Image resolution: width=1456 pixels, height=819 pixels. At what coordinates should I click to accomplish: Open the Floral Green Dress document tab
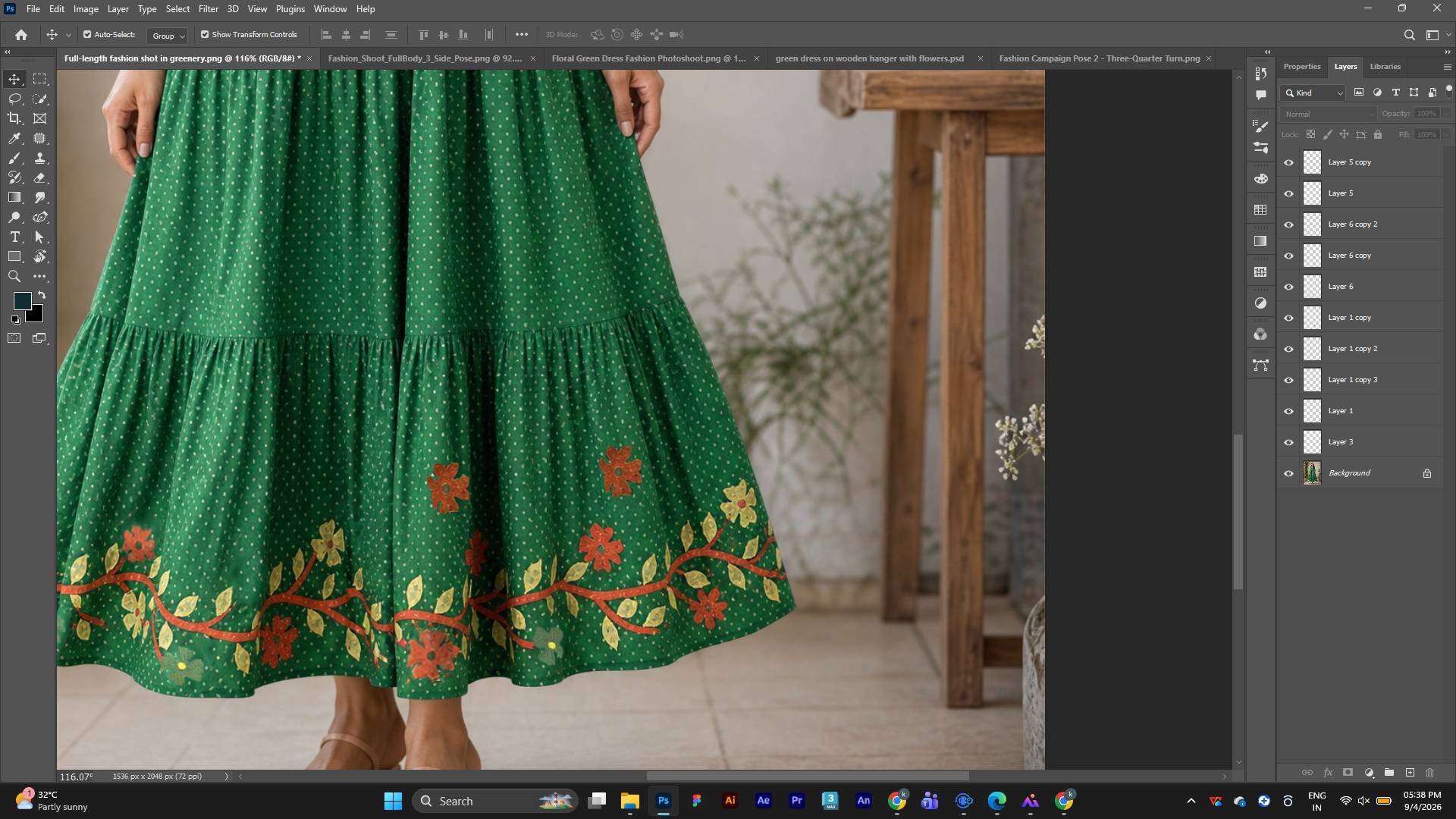click(x=648, y=58)
